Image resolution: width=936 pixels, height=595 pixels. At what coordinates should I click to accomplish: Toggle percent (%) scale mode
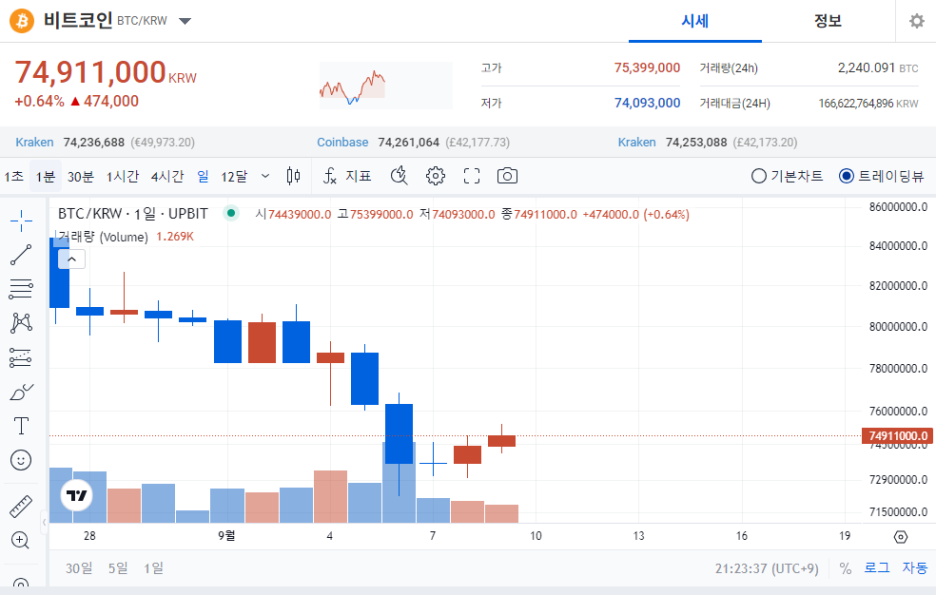tap(845, 568)
